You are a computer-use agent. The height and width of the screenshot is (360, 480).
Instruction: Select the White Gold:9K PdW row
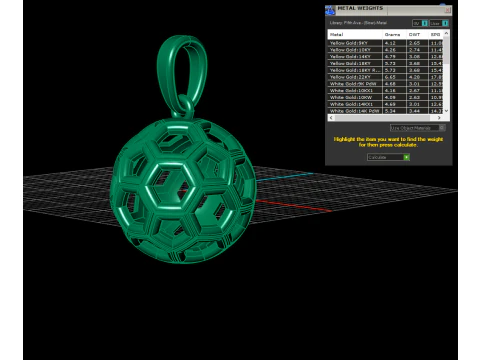pyautogui.click(x=386, y=84)
